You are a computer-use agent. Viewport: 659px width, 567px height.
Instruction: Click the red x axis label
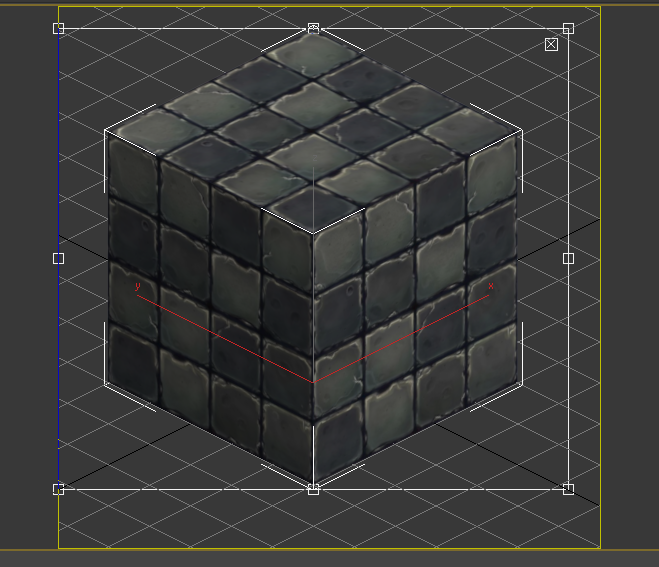pos(490,286)
